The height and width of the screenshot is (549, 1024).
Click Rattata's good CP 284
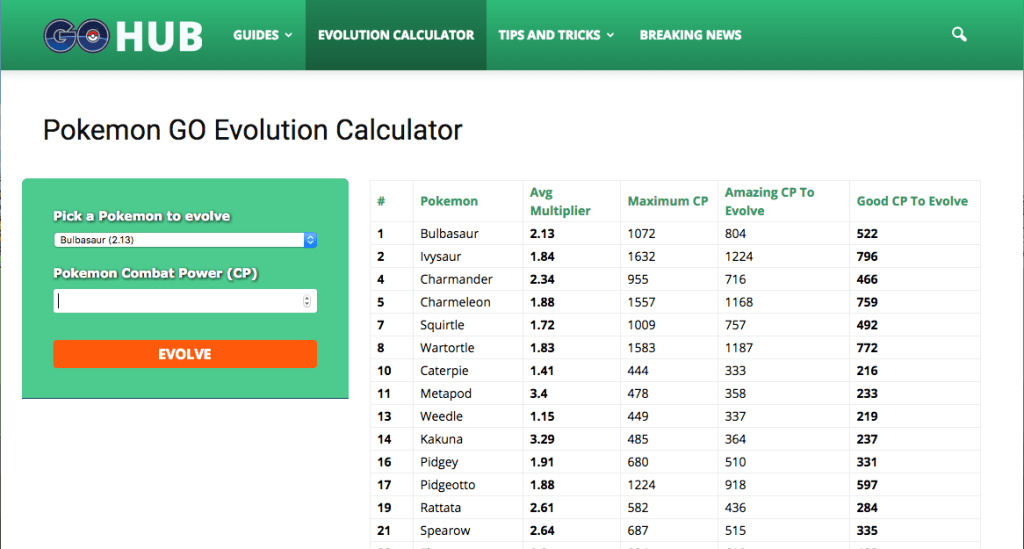(x=867, y=508)
